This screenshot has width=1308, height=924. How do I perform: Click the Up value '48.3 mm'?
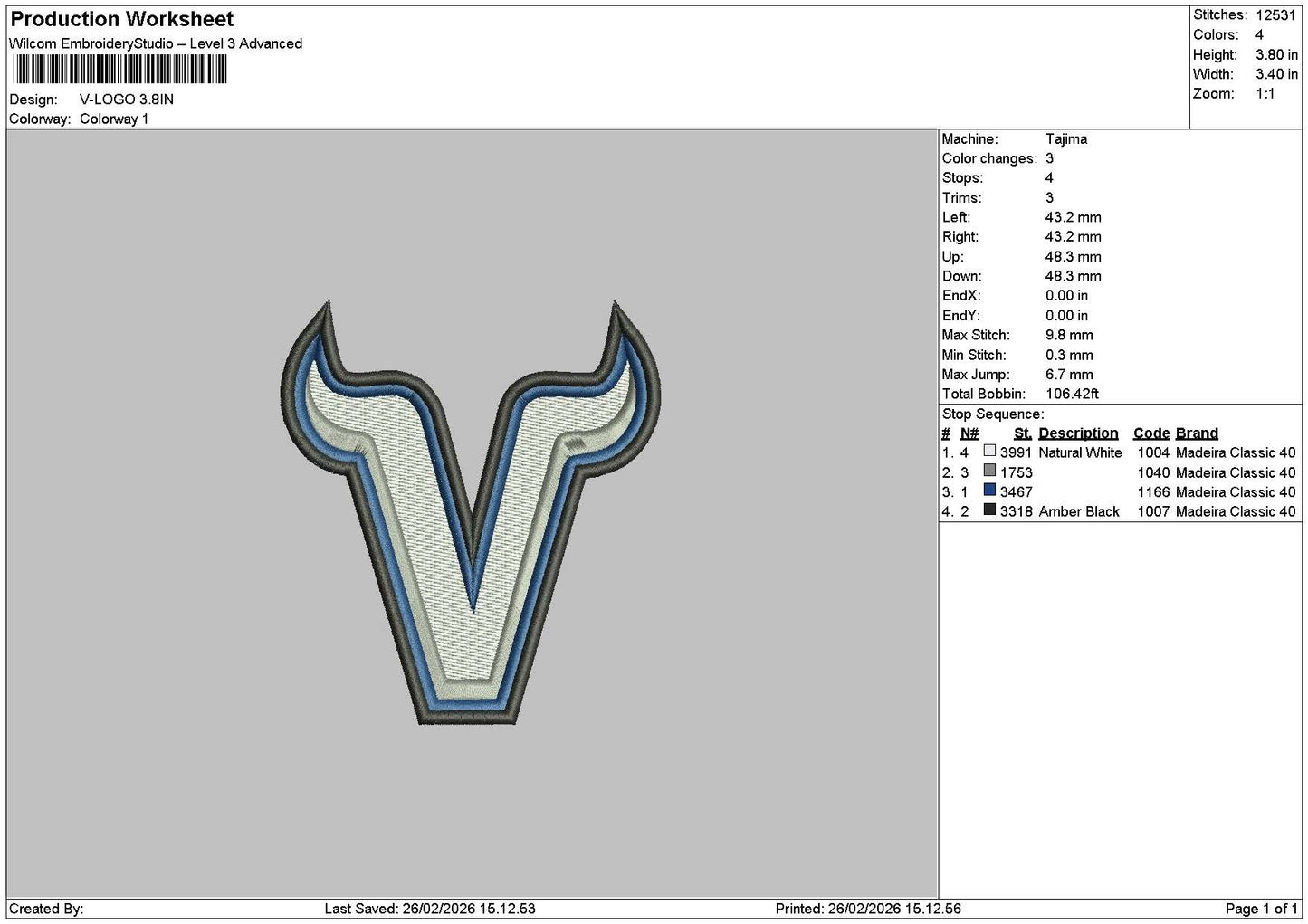coord(1074,257)
